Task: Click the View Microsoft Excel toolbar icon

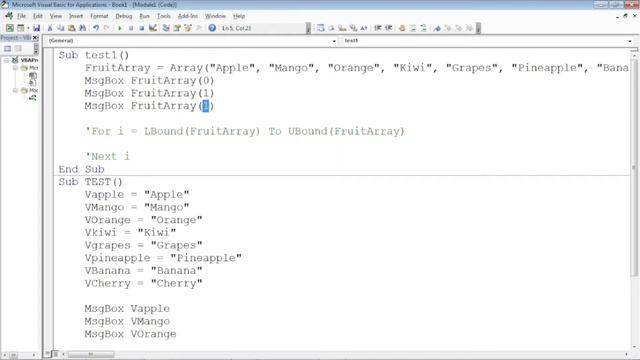Action: pos(9,28)
